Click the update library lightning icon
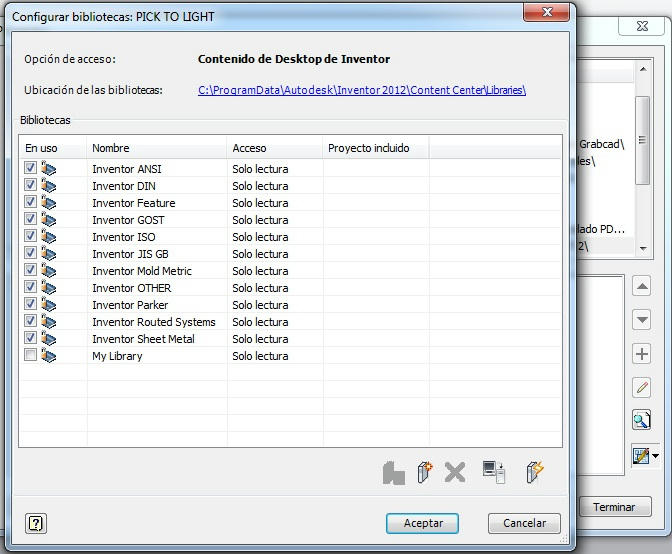 535,472
